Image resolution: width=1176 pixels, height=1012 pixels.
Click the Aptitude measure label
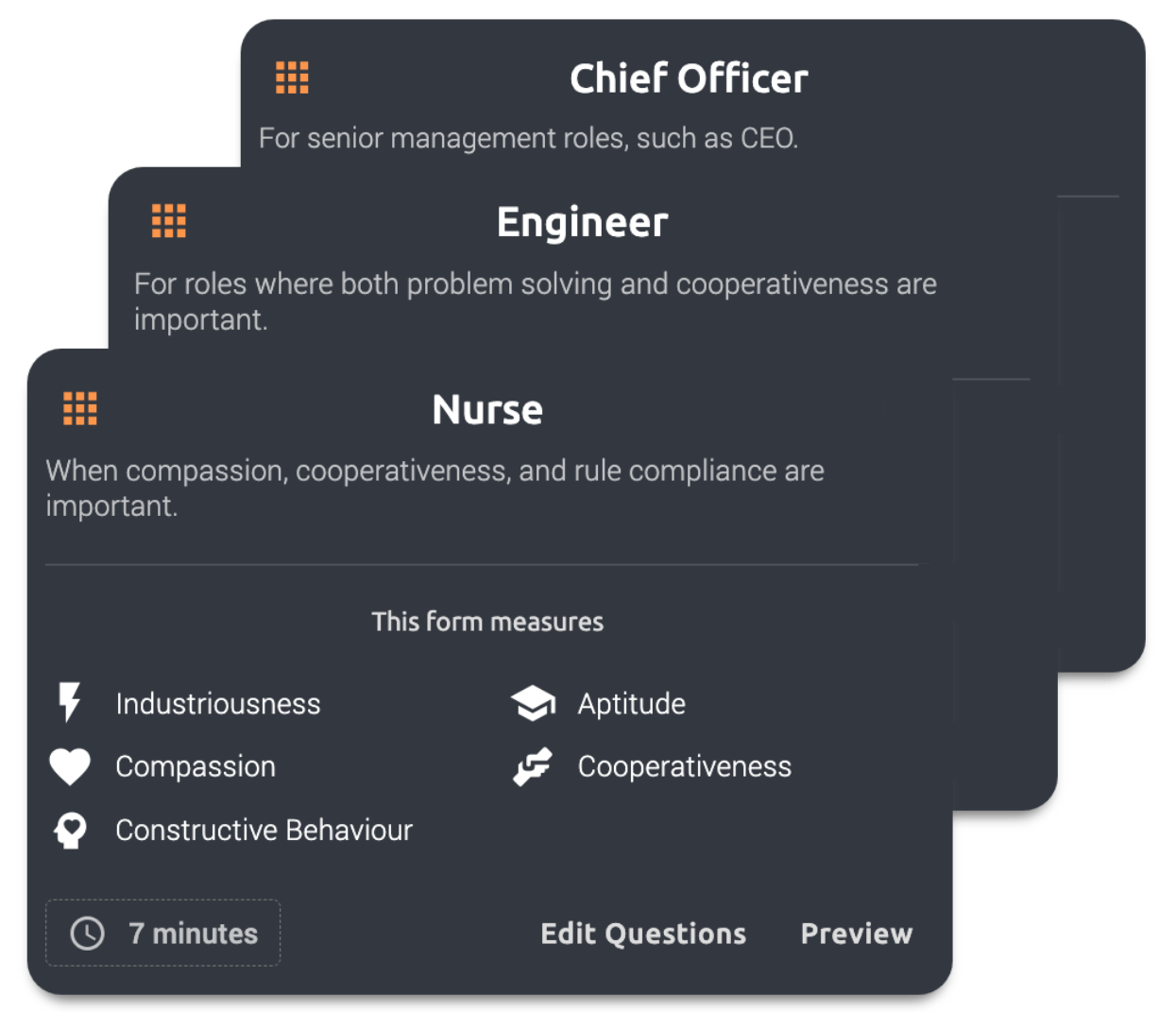click(632, 704)
